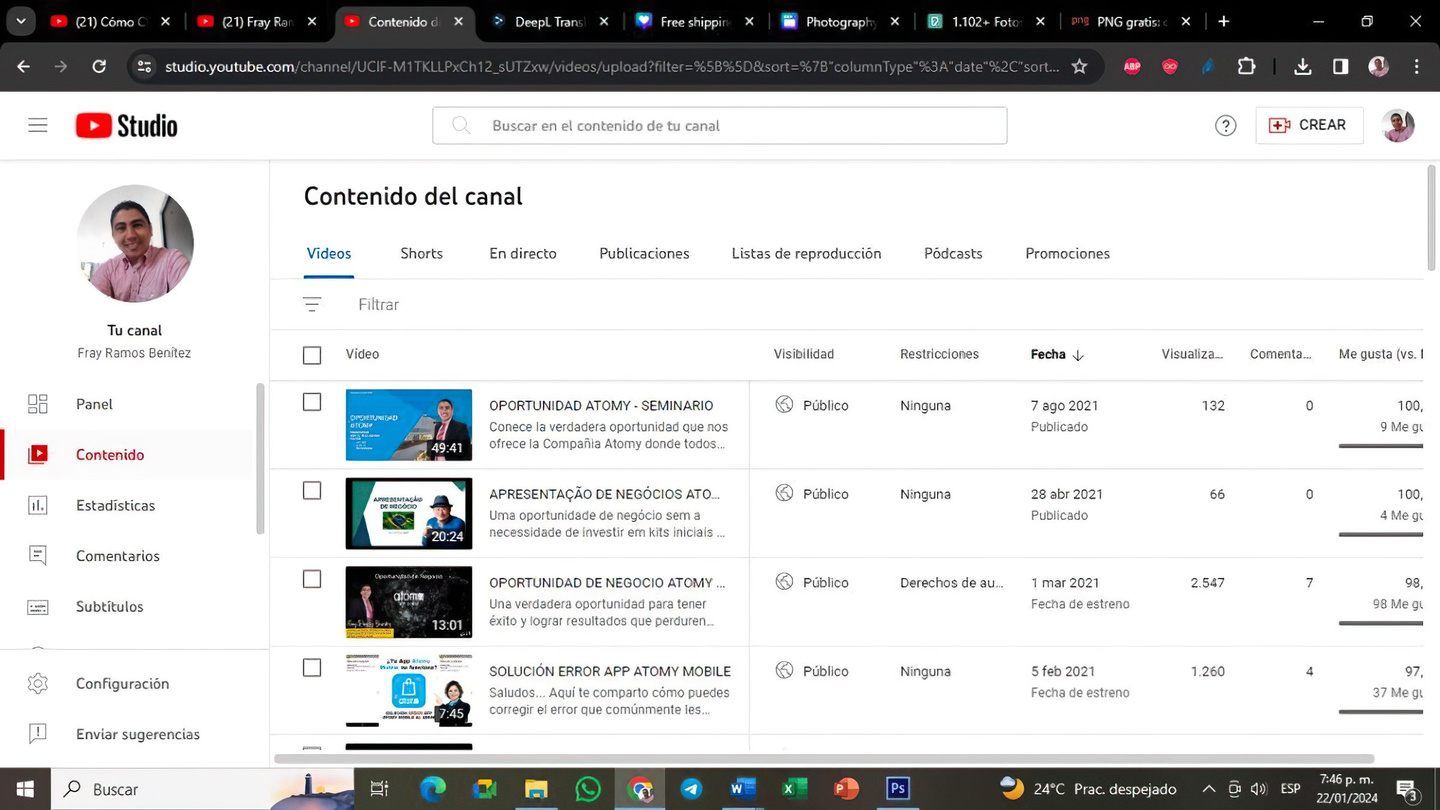Click the Comentarios icon in sidebar
Image resolution: width=1440 pixels, height=810 pixels.
coord(38,556)
